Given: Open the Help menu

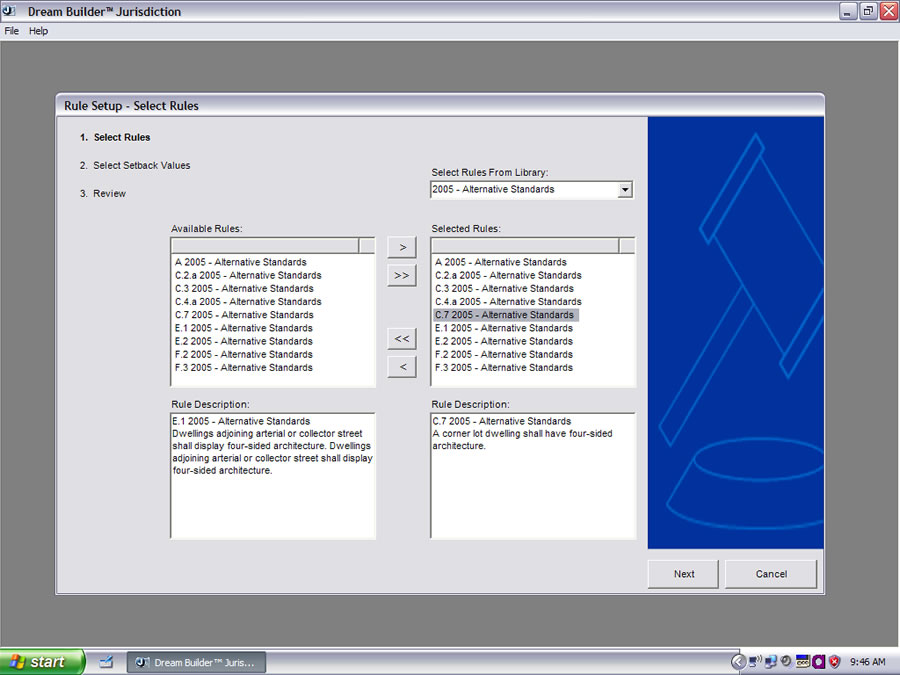Looking at the screenshot, I should coord(38,31).
